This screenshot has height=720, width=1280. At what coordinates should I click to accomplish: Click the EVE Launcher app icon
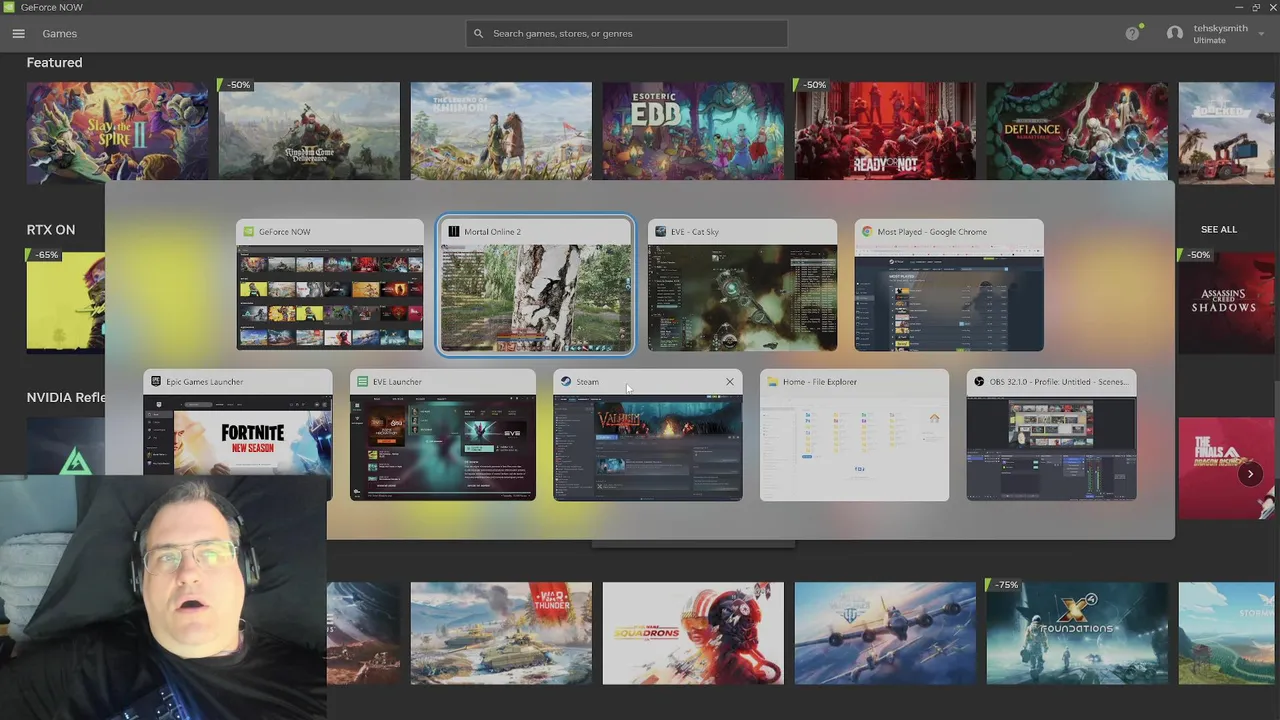point(362,381)
